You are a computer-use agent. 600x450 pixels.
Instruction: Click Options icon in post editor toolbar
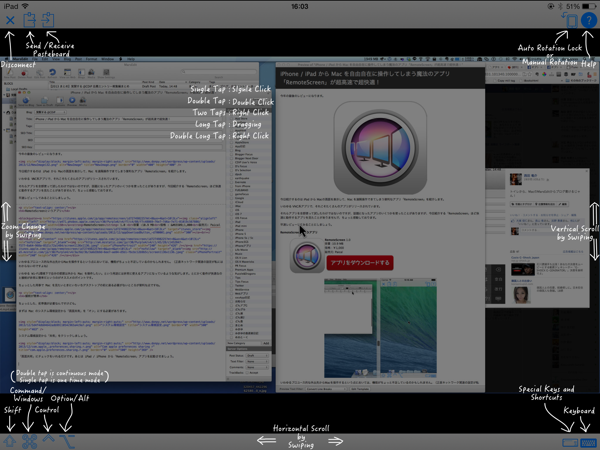click(x=60, y=102)
